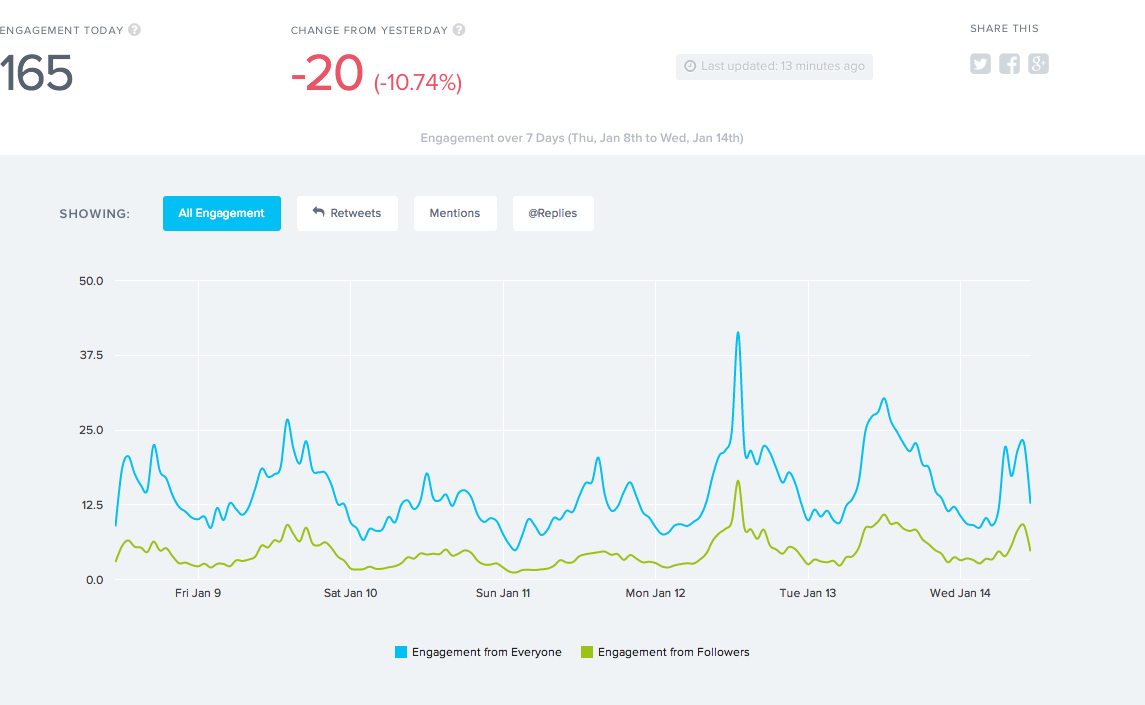Image resolution: width=1145 pixels, height=705 pixels.
Task: Click Engagement from Followers legend label
Action: coord(673,652)
